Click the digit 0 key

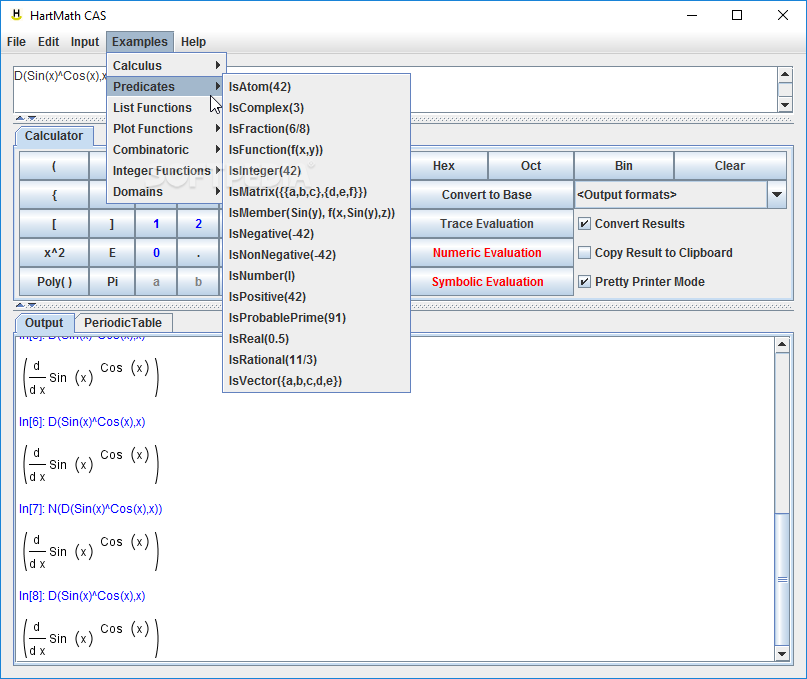156,253
